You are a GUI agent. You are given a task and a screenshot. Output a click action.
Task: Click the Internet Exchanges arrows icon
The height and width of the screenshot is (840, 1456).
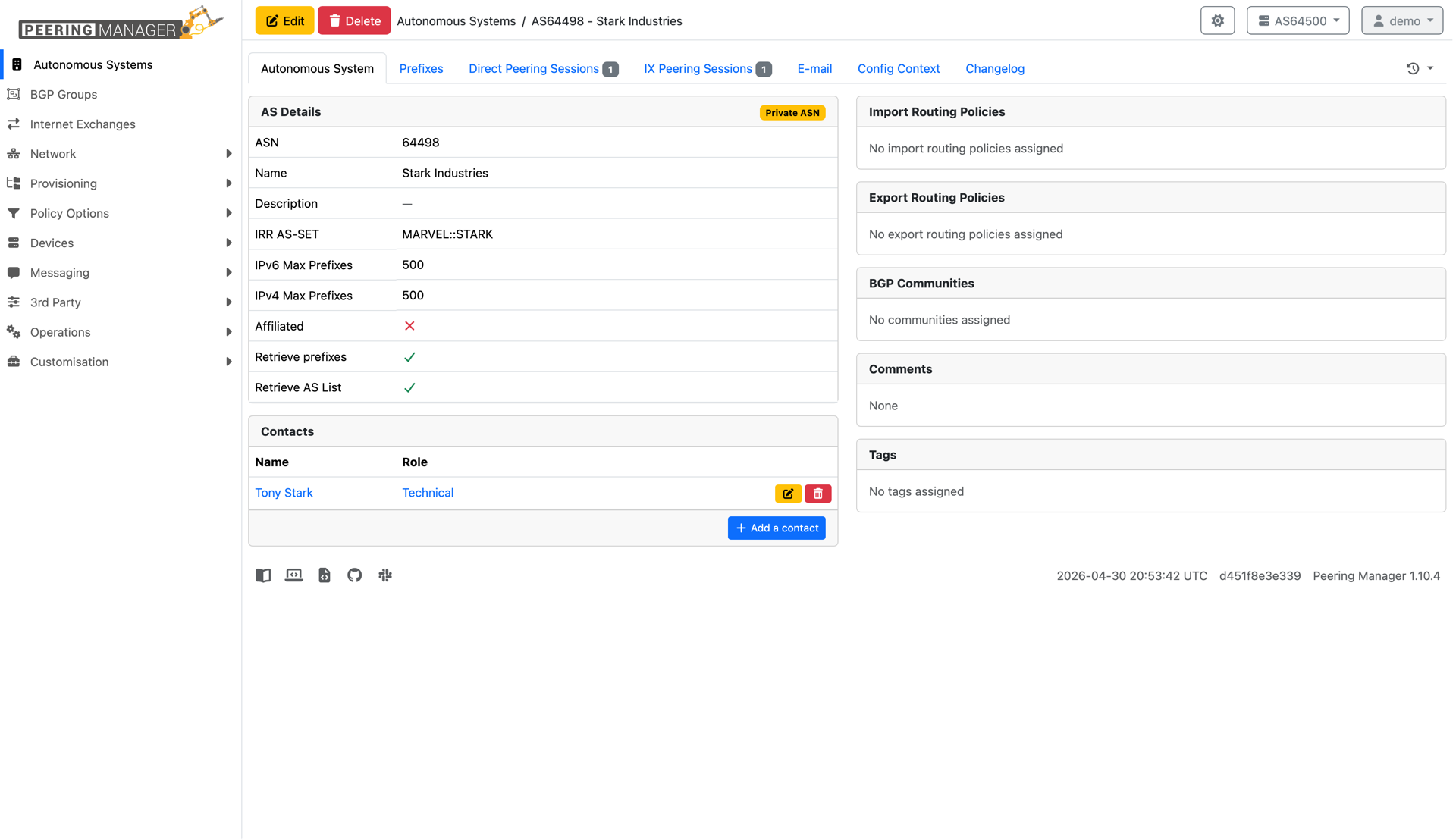(14, 124)
